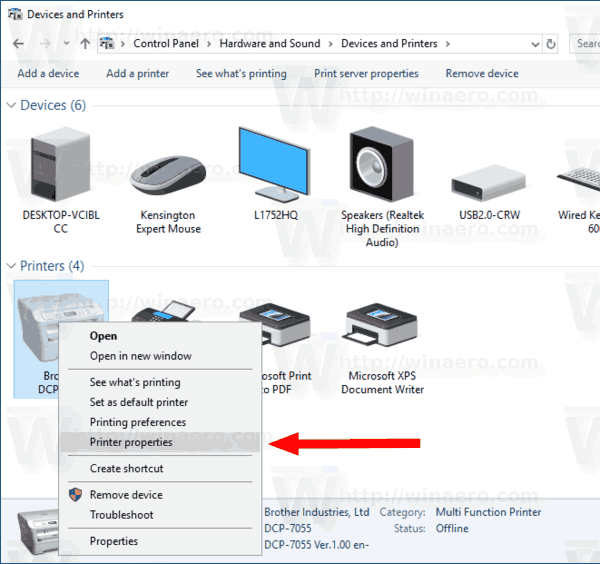Click the address bar location icon
Image resolution: width=600 pixels, height=564 pixels.
[x=107, y=44]
